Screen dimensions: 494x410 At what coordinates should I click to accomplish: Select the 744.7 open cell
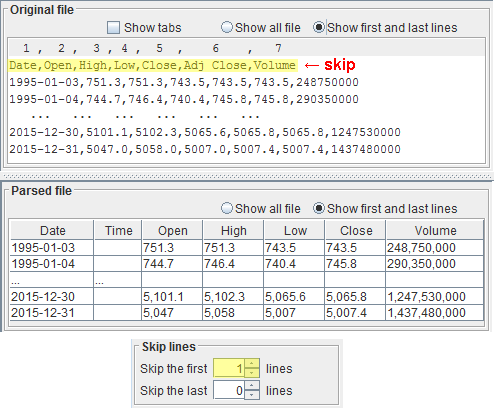click(172, 264)
